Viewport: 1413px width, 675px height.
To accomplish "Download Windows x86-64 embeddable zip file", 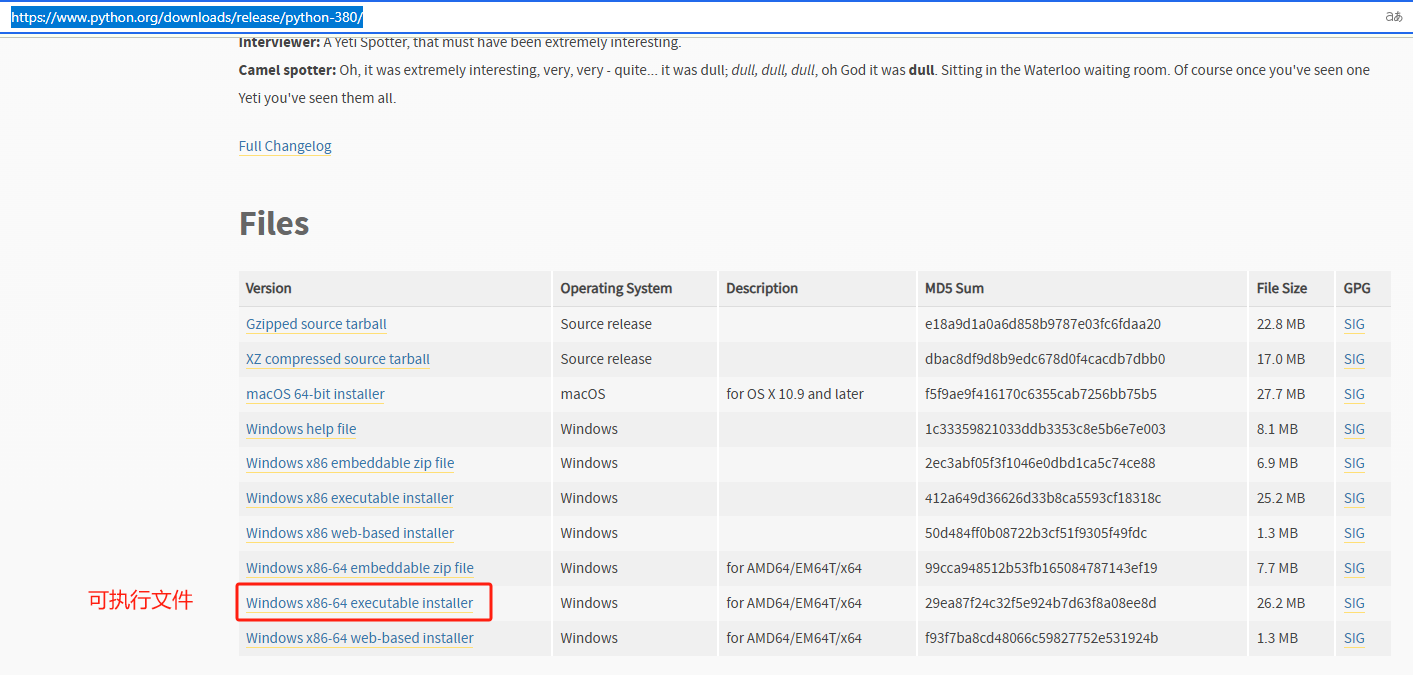I will pyautogui.click(x=360, y=568).
